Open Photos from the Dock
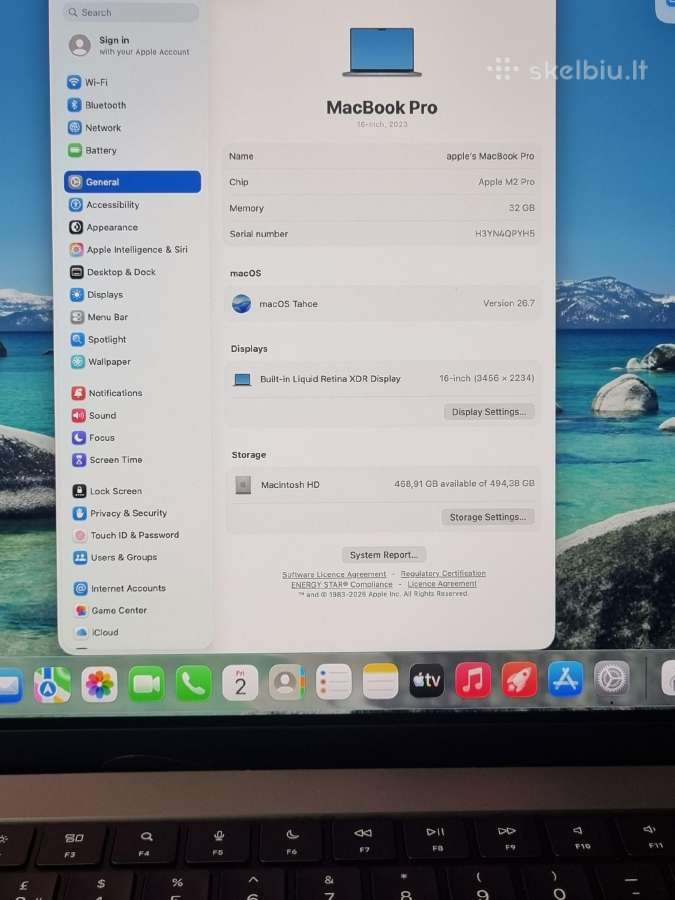675x900 pixels. 99,684
